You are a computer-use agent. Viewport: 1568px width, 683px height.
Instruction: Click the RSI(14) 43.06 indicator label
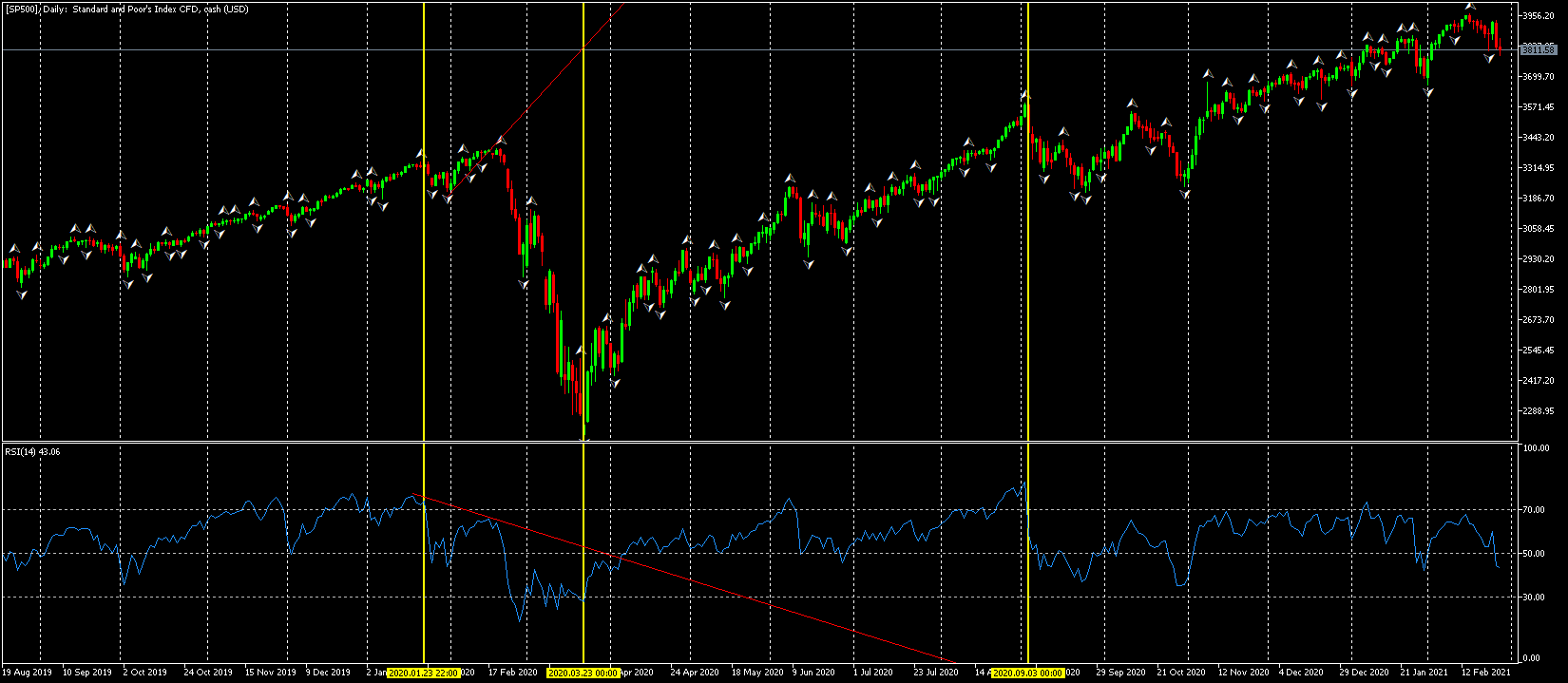[x=32, y=451]
